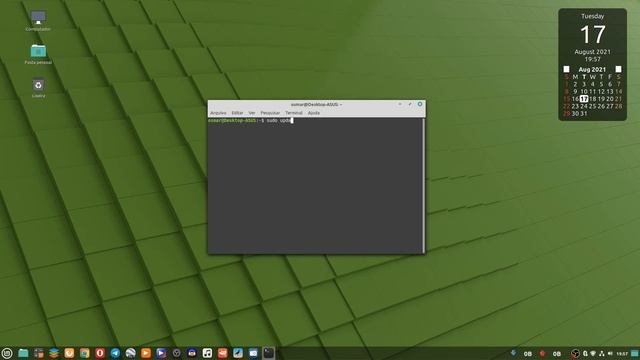Viewport: 640px width, 360px height.
Task: Open the volume control in the system tray
Action: pyautogui.click(x=610, y=353)
